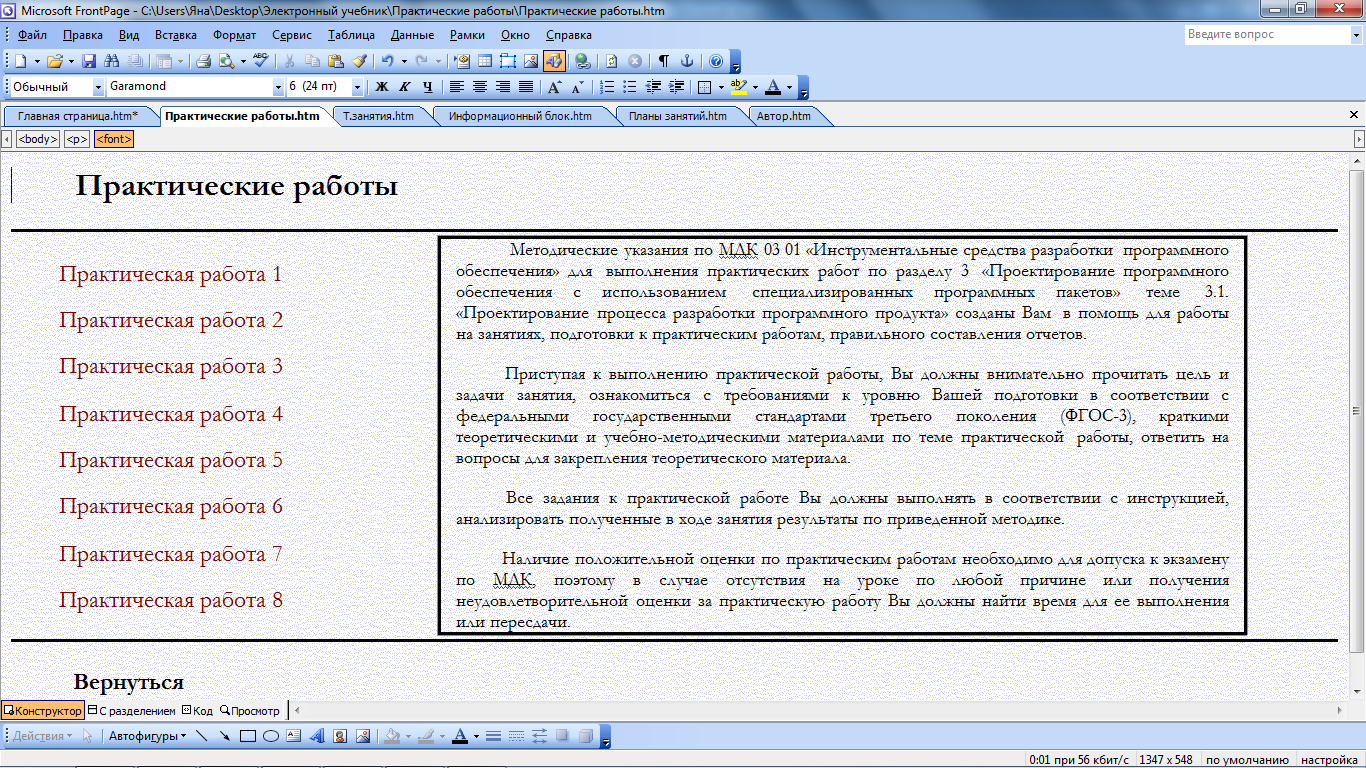Image resolution: width=1366 pixels, height=768 pixels.
Task: Insert a hyperlink with the globe-chain icon
Action: tap(582, 61)
